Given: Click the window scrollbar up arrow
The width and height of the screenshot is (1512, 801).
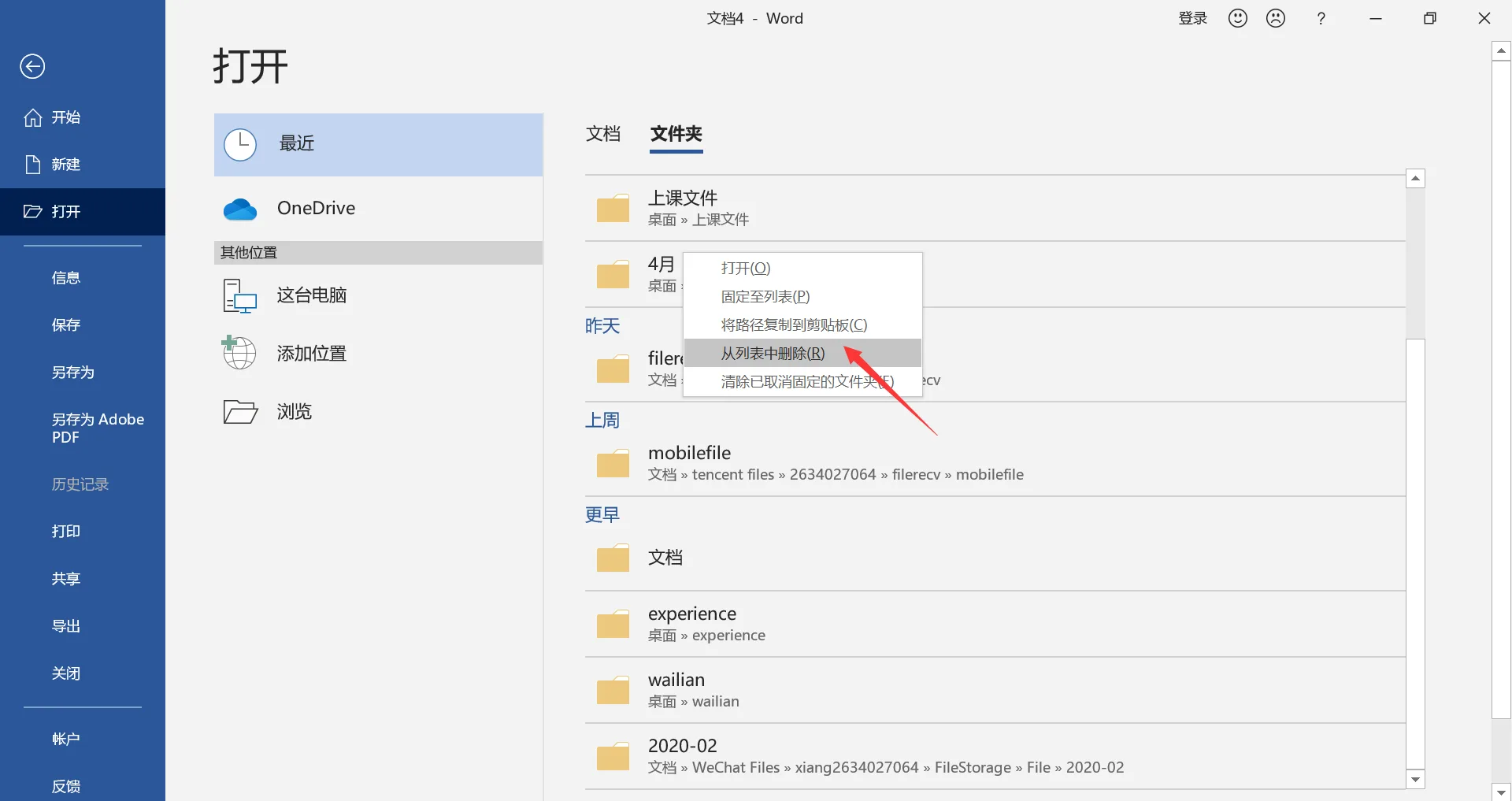Looking at the screenshot, I should [x=1501, y=51].
